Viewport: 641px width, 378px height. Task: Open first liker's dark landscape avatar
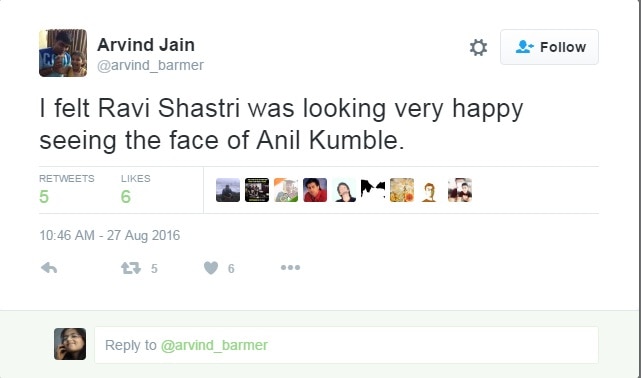228,190
